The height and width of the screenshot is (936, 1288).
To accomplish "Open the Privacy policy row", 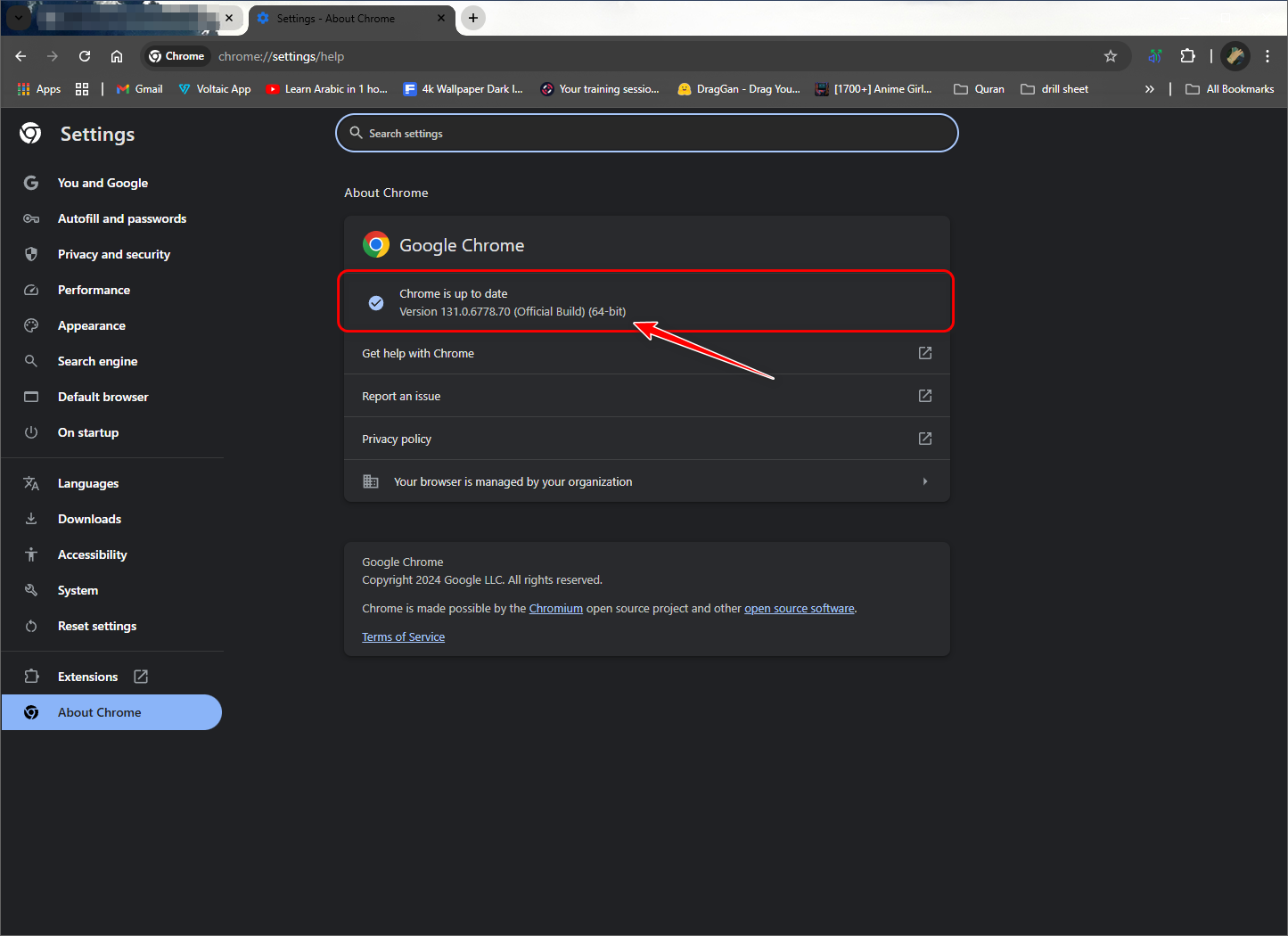I will pyautogui.click(x=647, y=439).
